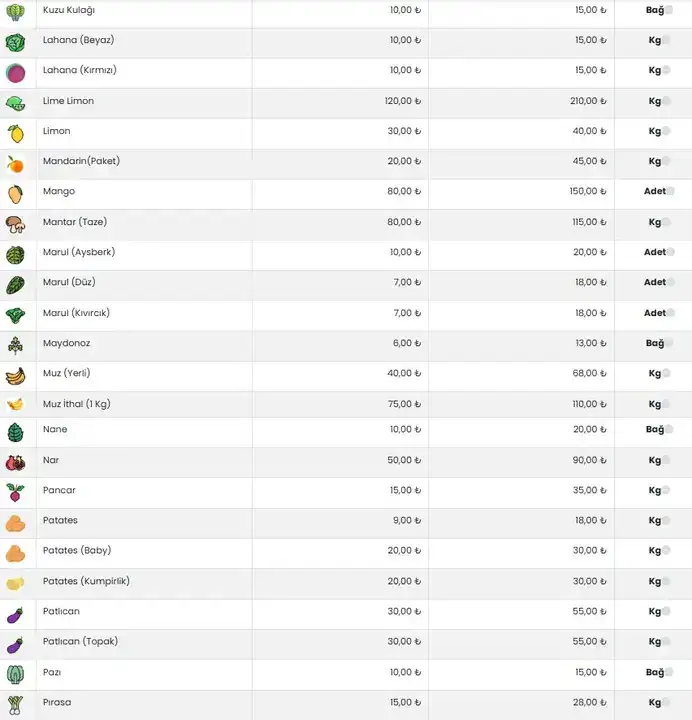Click the beetroot icon beside Pancar

pyautogui.click(x=15, y=493)
